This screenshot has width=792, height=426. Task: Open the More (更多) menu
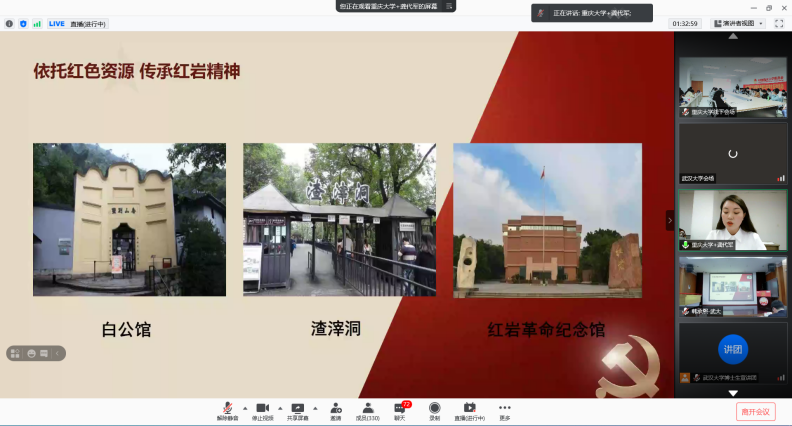[505, 409]
